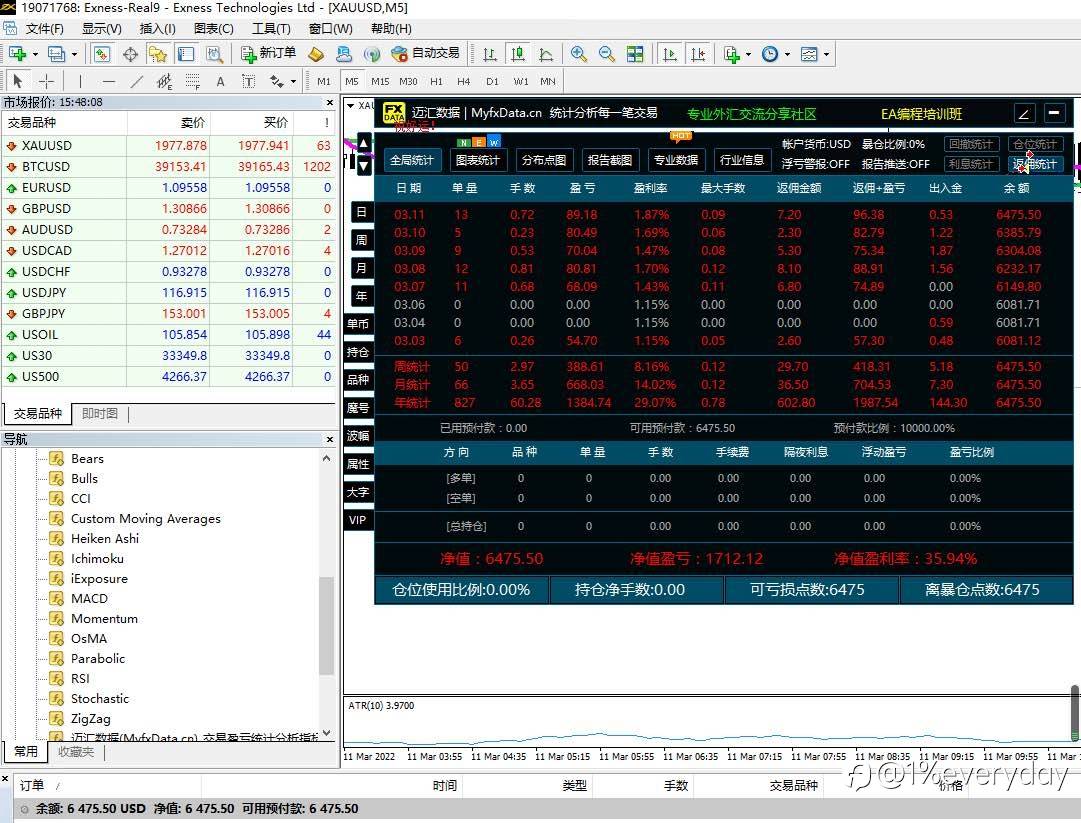Tile chart windows with grid icon
The image size is (1081, 823).
(635, 54)
